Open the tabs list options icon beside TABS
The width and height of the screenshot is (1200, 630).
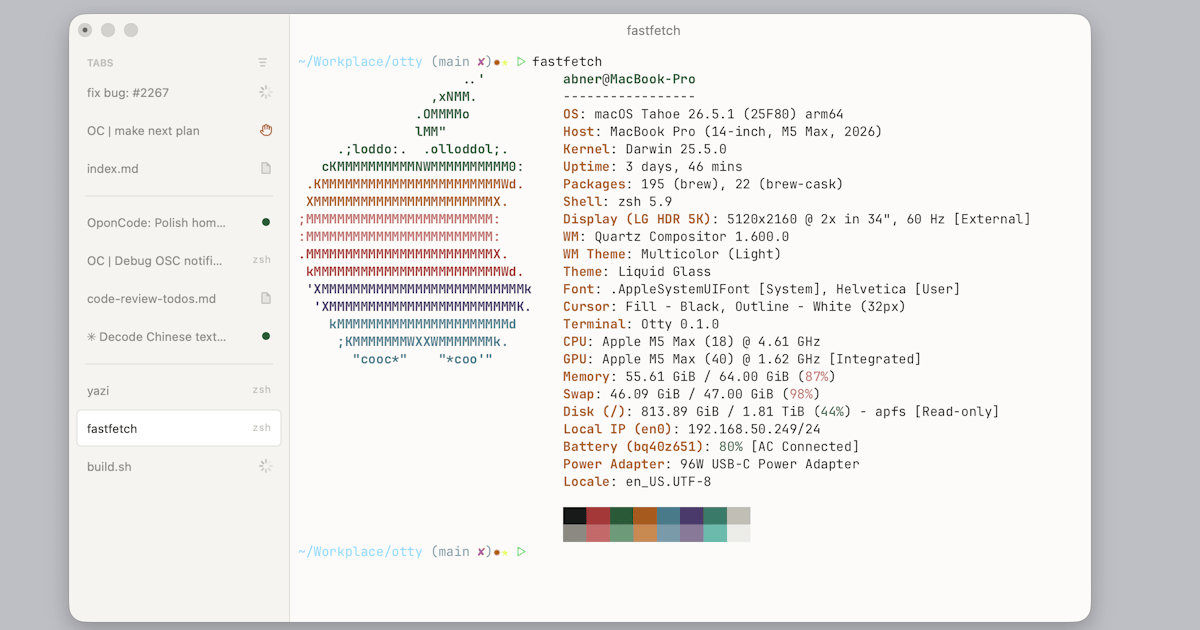pyautogui.click(x=263, y=62)
